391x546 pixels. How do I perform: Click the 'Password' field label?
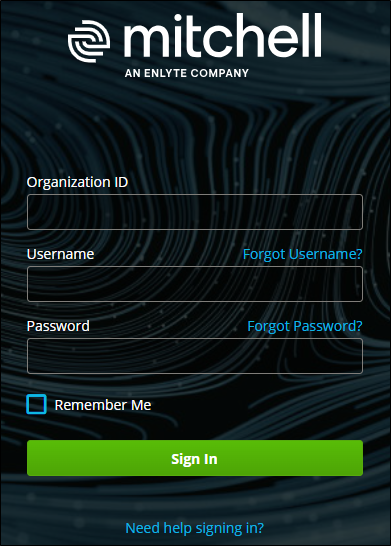tap(58, 326)
